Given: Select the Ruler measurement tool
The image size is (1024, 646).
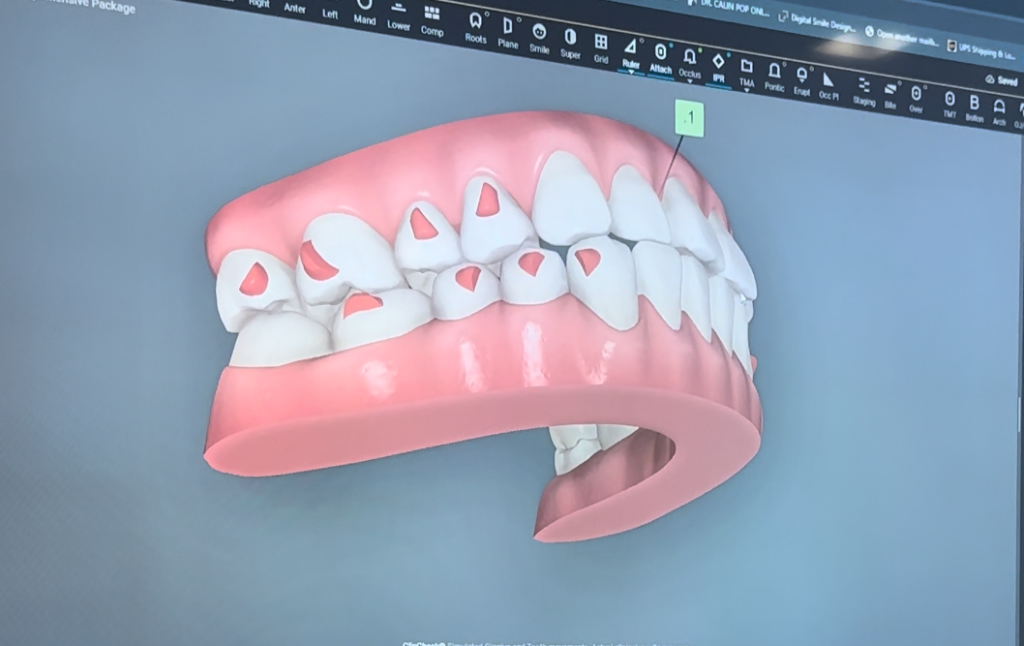Looking at the screenshot, I should [x=631, y=53].
